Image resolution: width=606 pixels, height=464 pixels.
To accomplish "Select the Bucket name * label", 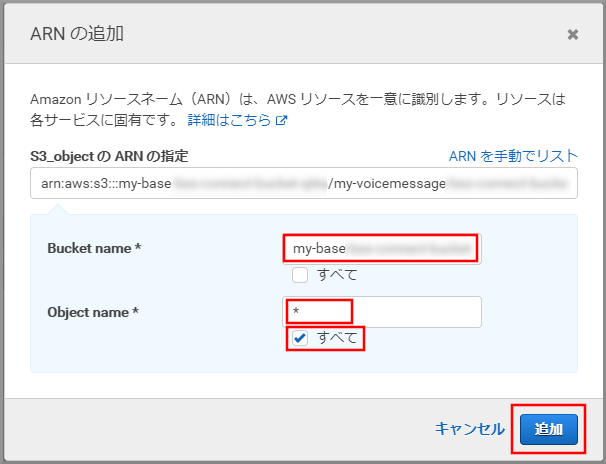I will click(94, 248).
